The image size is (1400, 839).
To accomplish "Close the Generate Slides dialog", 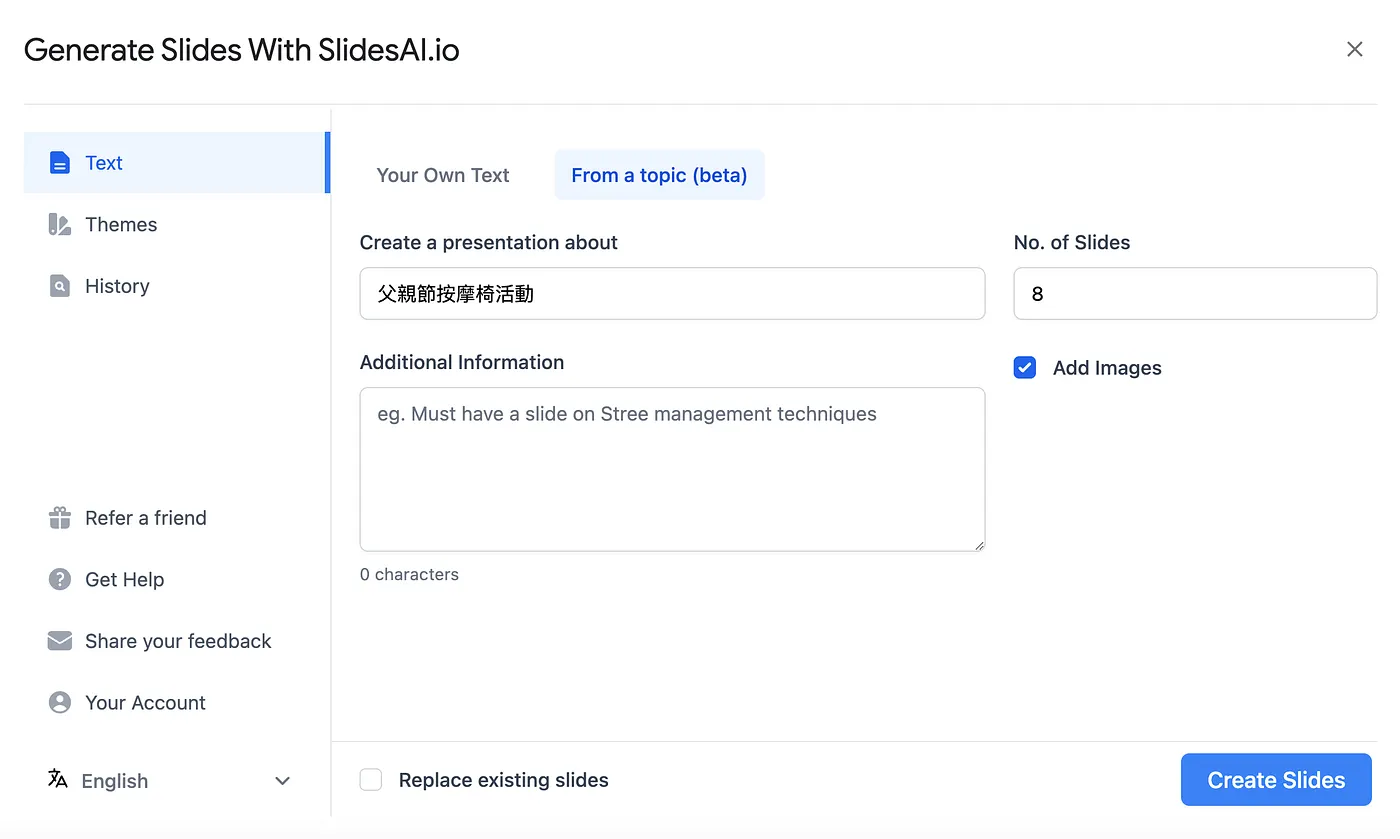I will pyautogui.click(x=1355, y=50).
